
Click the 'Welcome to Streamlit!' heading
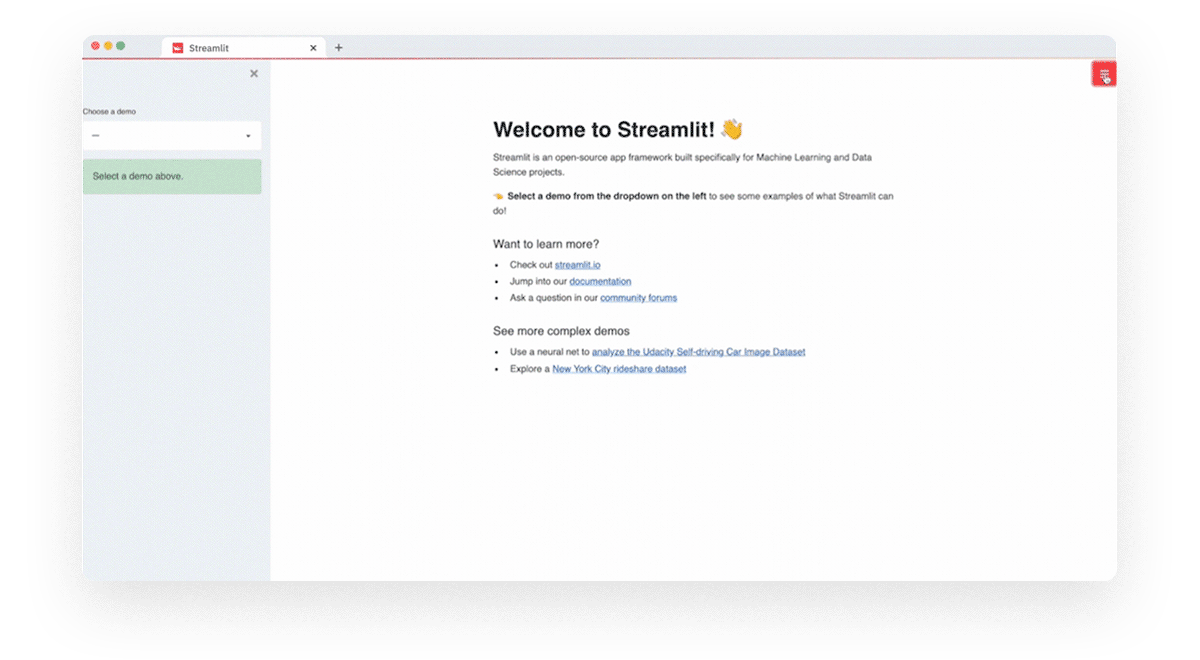(x=604, y=129)
